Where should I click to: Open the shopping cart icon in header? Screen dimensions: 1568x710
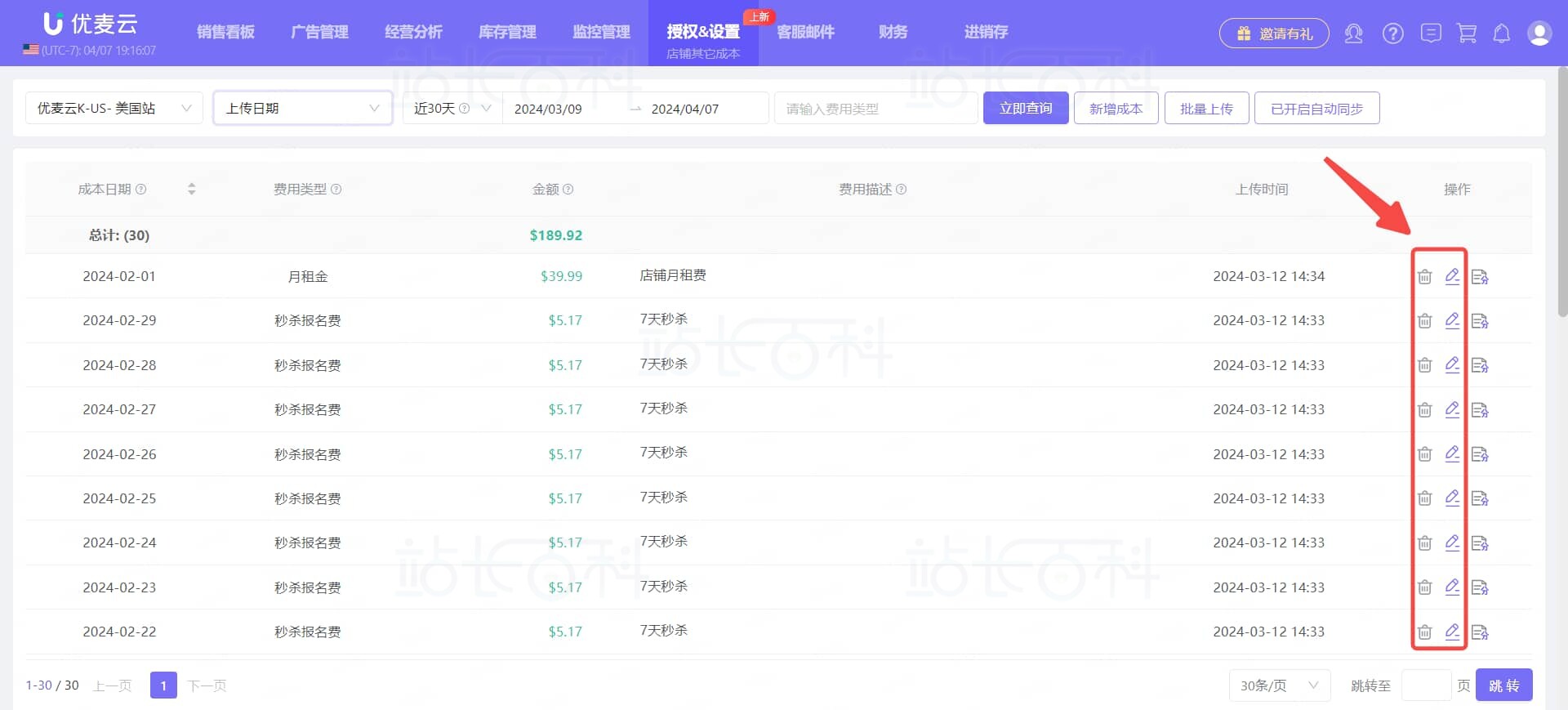(1467, 33)
